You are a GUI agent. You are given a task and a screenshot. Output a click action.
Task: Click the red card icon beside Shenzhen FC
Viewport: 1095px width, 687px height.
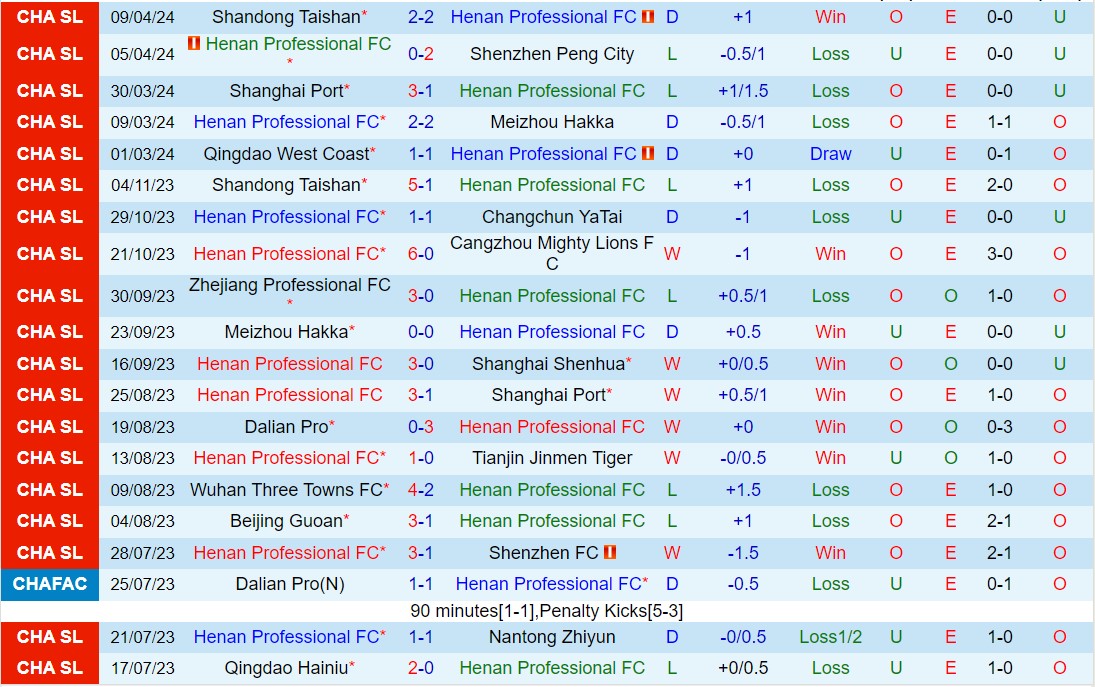coord(610,552)
